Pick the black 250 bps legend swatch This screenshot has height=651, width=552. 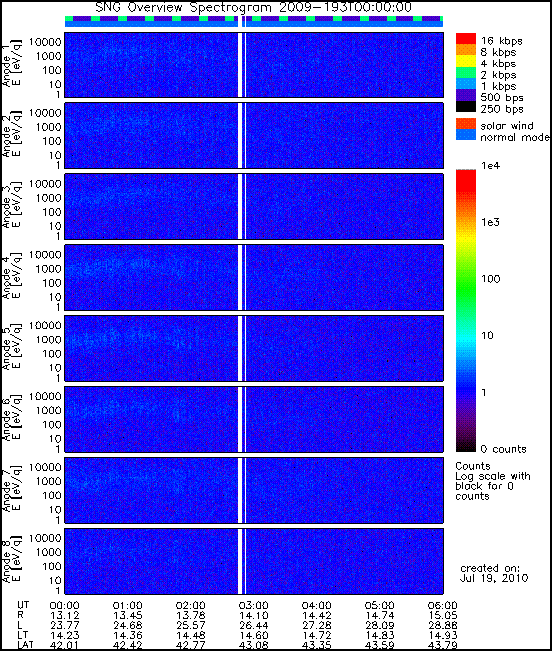click(466, 106)
